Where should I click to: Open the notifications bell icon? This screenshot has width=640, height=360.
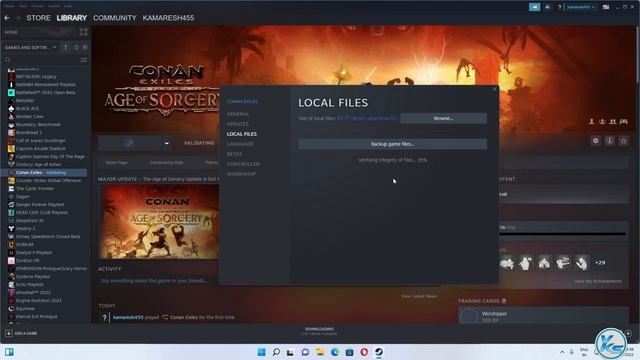pyautogui.click(x=547, y=7)
